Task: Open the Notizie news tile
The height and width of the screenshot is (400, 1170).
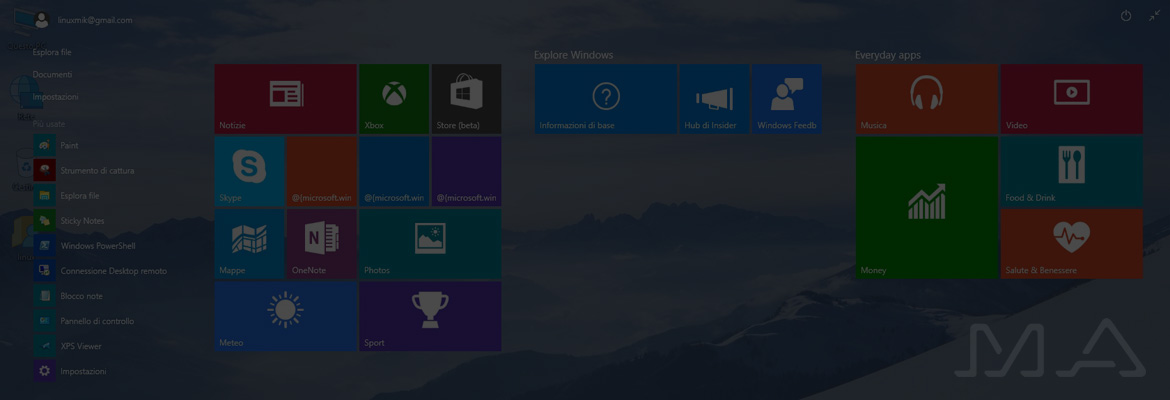Action: pos(285,99)
